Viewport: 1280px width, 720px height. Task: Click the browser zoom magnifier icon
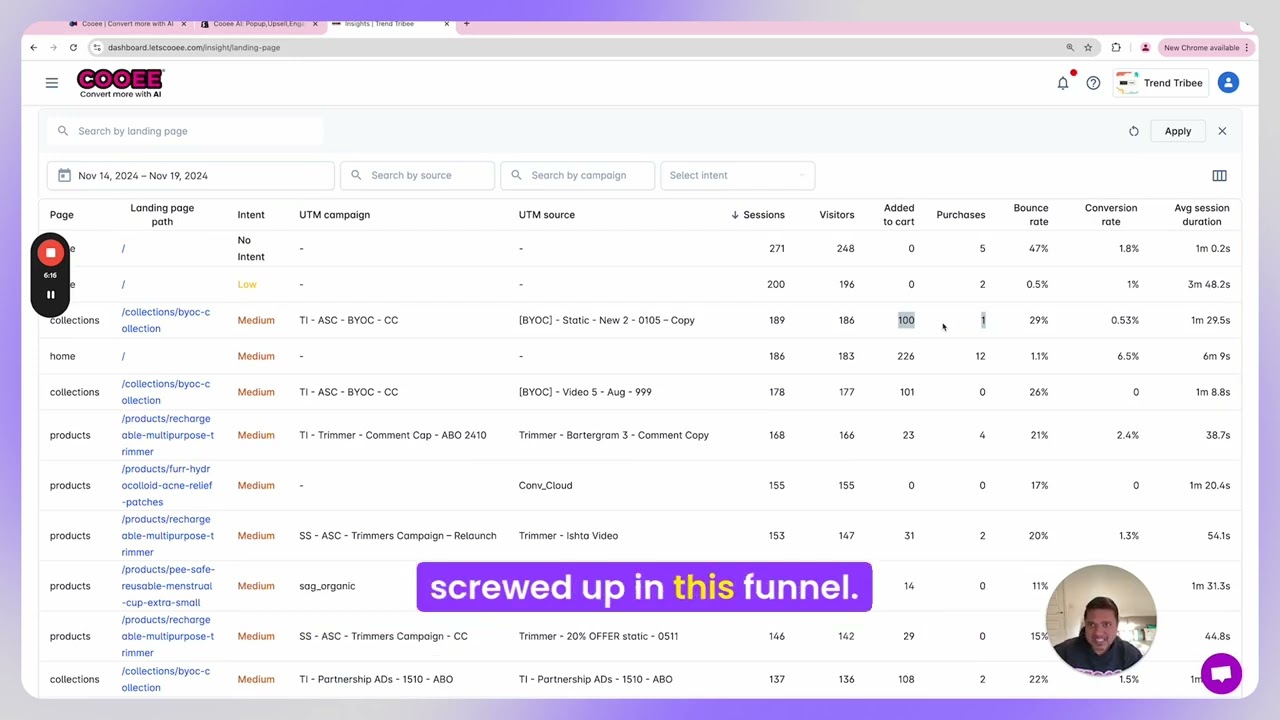point(1070,47)
